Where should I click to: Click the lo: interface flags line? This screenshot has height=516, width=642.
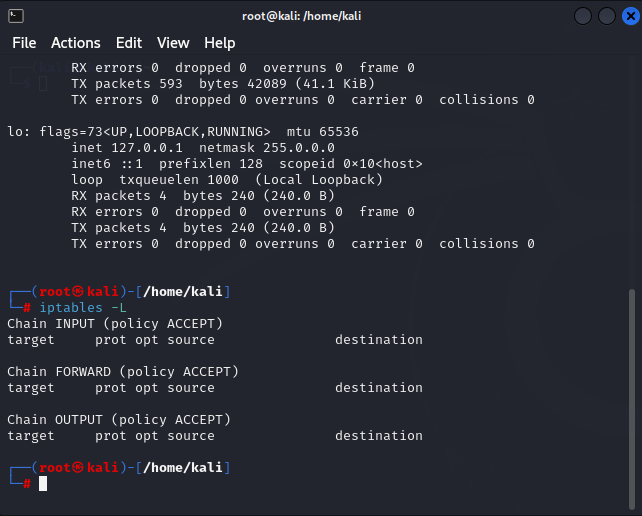tap(183, 132)
